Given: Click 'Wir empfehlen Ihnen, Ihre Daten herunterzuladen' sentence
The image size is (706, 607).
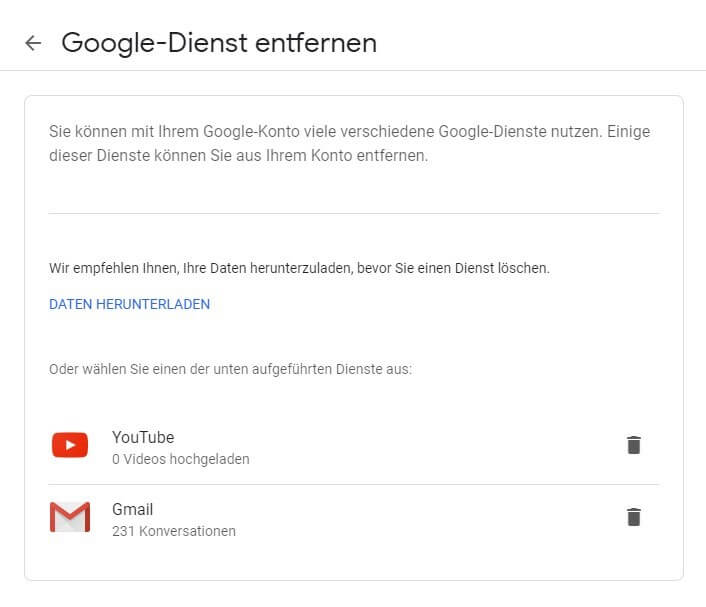Looking at the screenshot, I should pyautogui.click(x=299, y=268).
